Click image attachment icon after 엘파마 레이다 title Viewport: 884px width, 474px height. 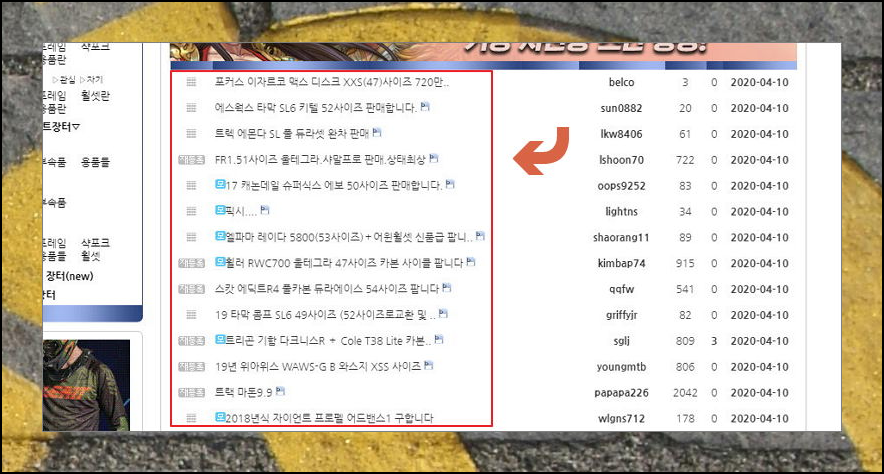(480, 236)
